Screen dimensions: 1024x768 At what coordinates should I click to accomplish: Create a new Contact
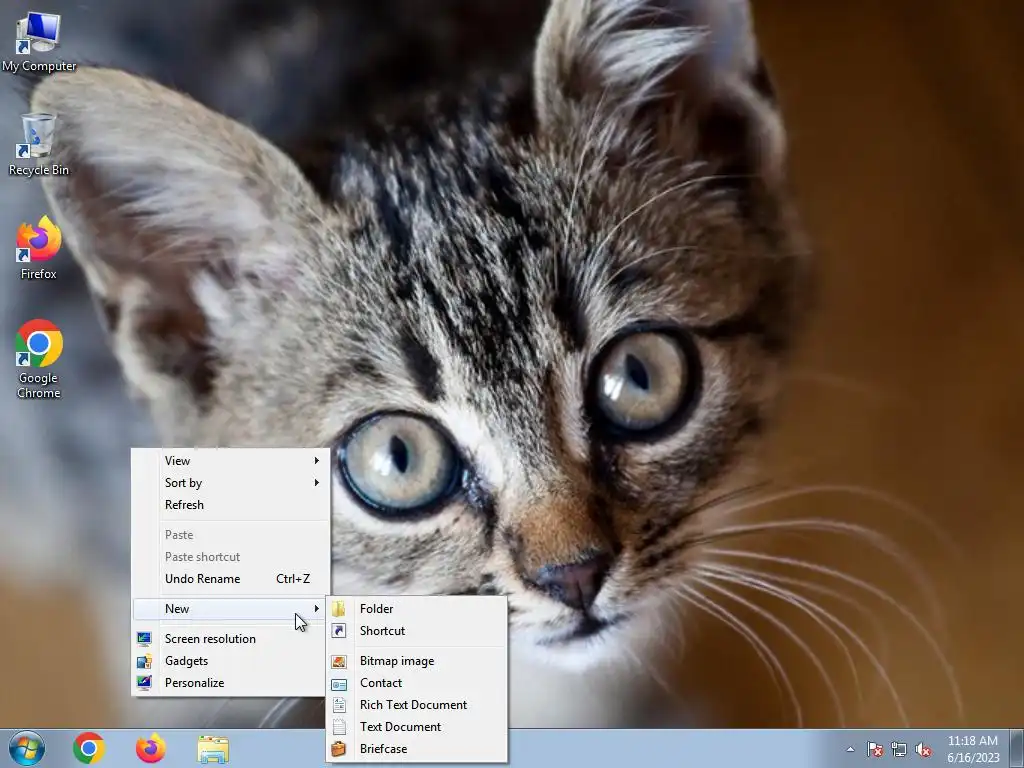(417, 683)
